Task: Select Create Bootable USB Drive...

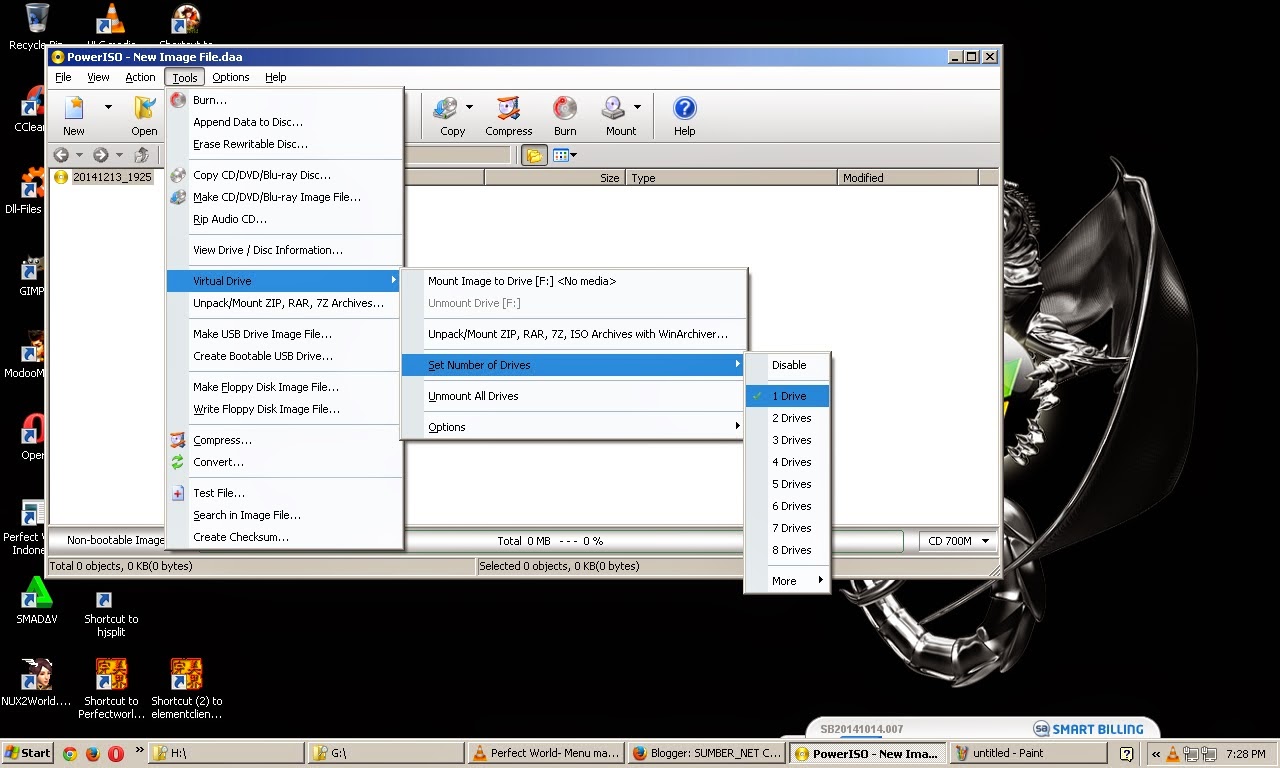Action: pyautogui.click(x=285, y=356)
